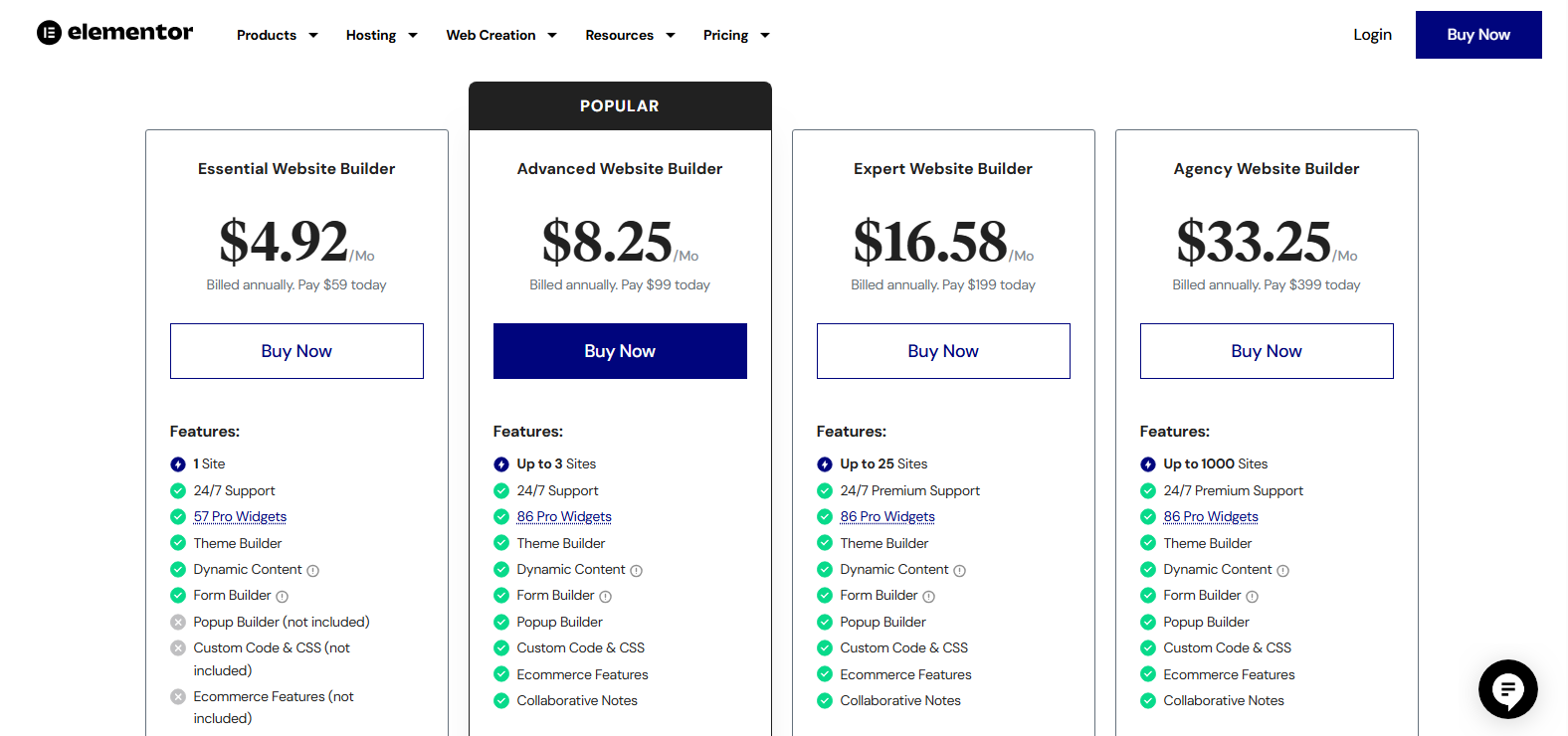Click gray X icon beside Custom Code & CSS (not included)
Screen dimensions: 1568x736
[x=178, y=648]
